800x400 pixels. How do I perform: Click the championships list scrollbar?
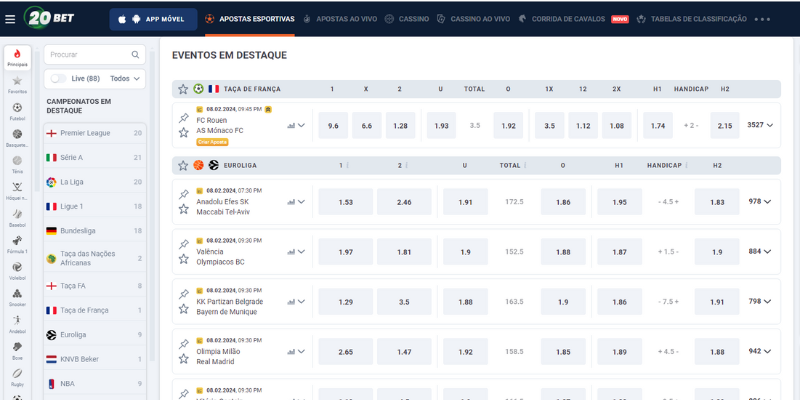pyautogui.click(x=152, y=204)
